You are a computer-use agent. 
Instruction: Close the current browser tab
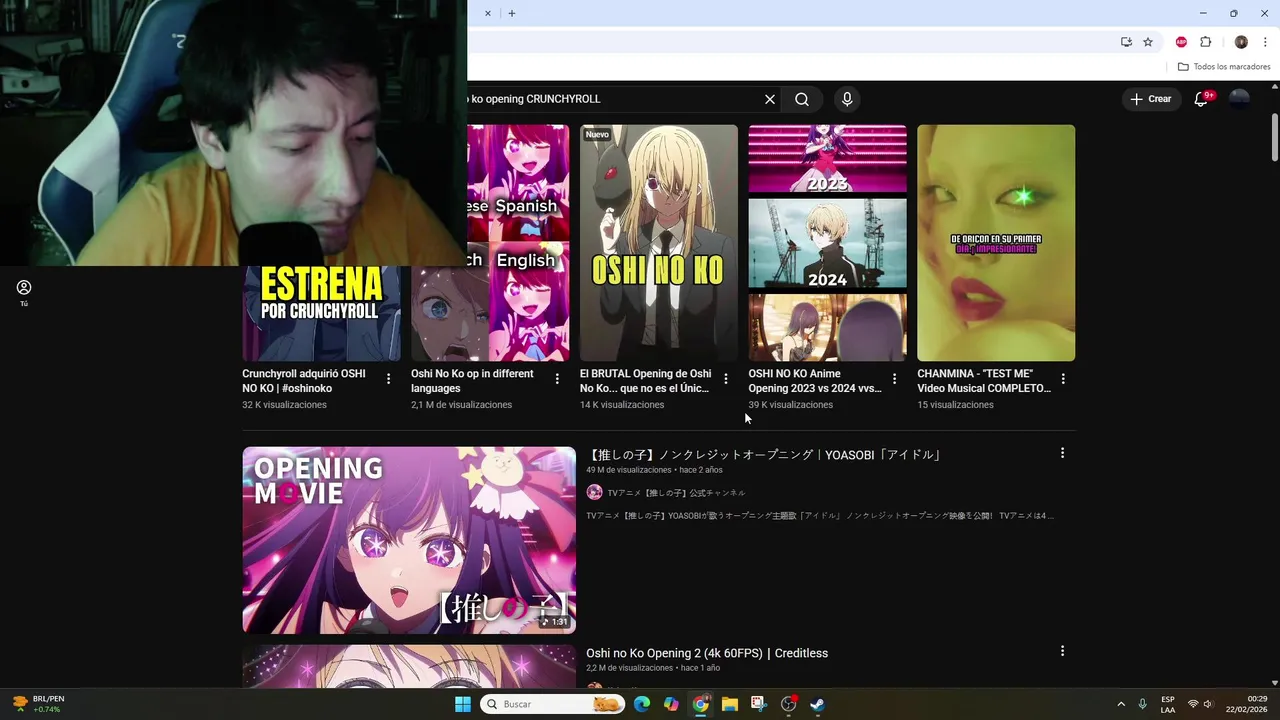(488, 13)
